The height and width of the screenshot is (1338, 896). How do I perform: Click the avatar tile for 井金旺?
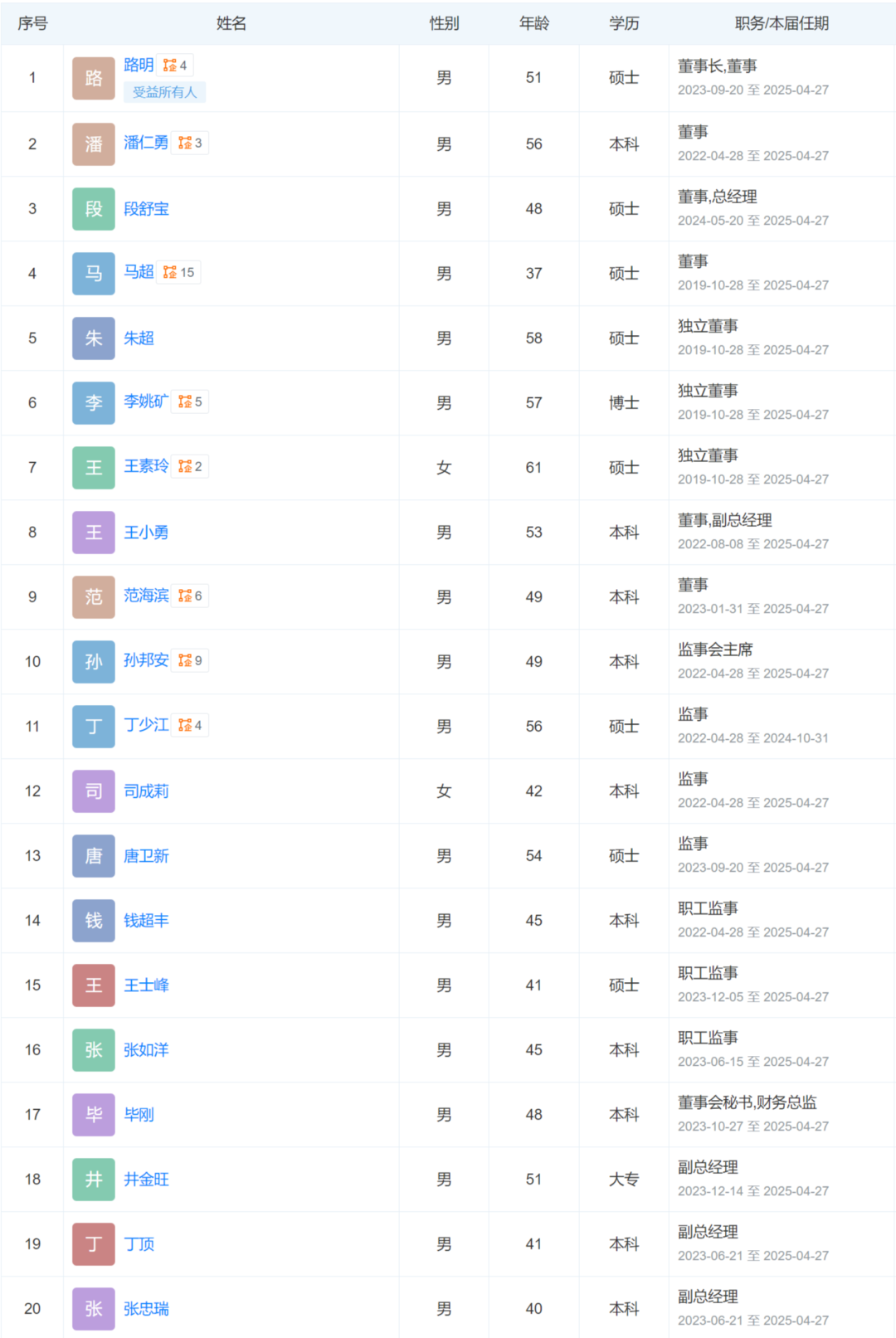(x=94, y=1180)
